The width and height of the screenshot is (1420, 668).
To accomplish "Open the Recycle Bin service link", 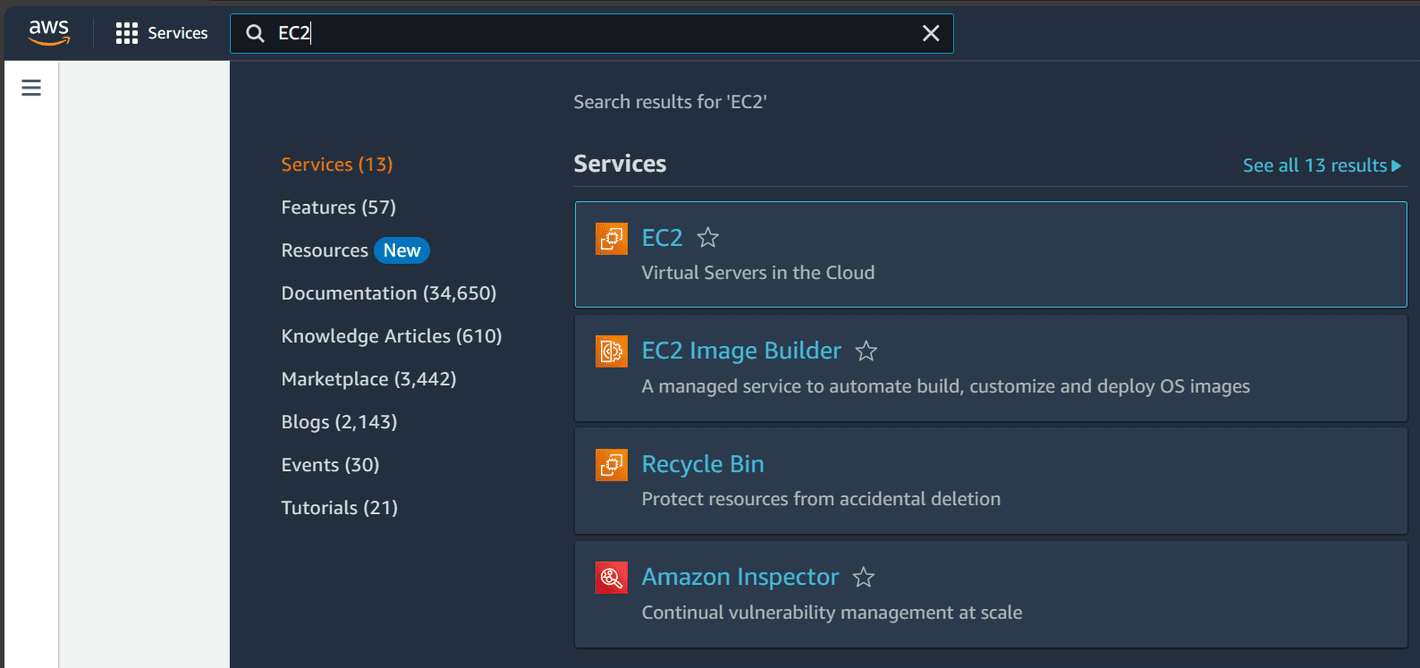I will pyautogui.click(x=702, y=464).
